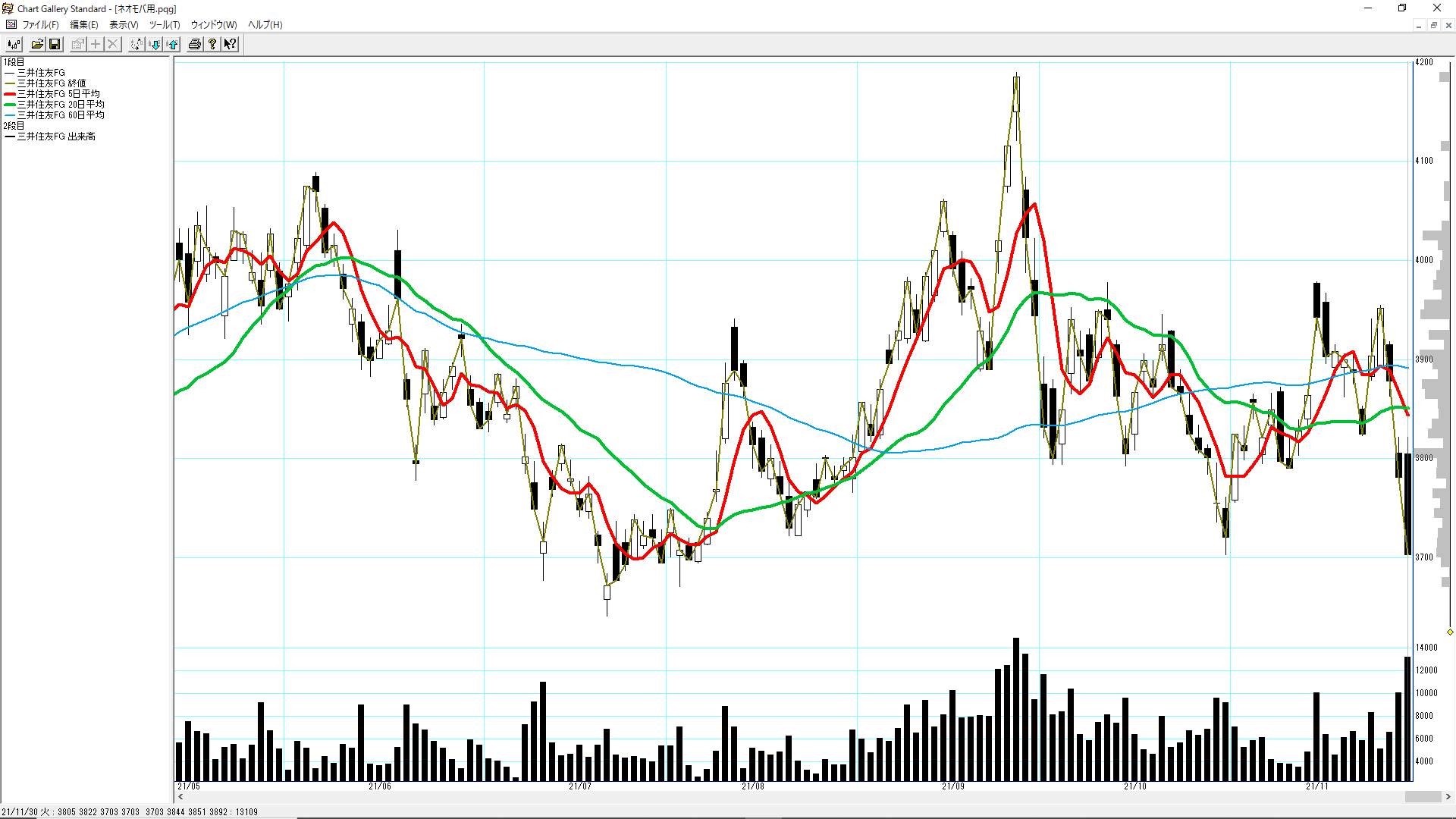Click the candlestick new chart toolbar icon
Image resolution: width=1456 pixels, height=819 pixels.
point(14,45)
